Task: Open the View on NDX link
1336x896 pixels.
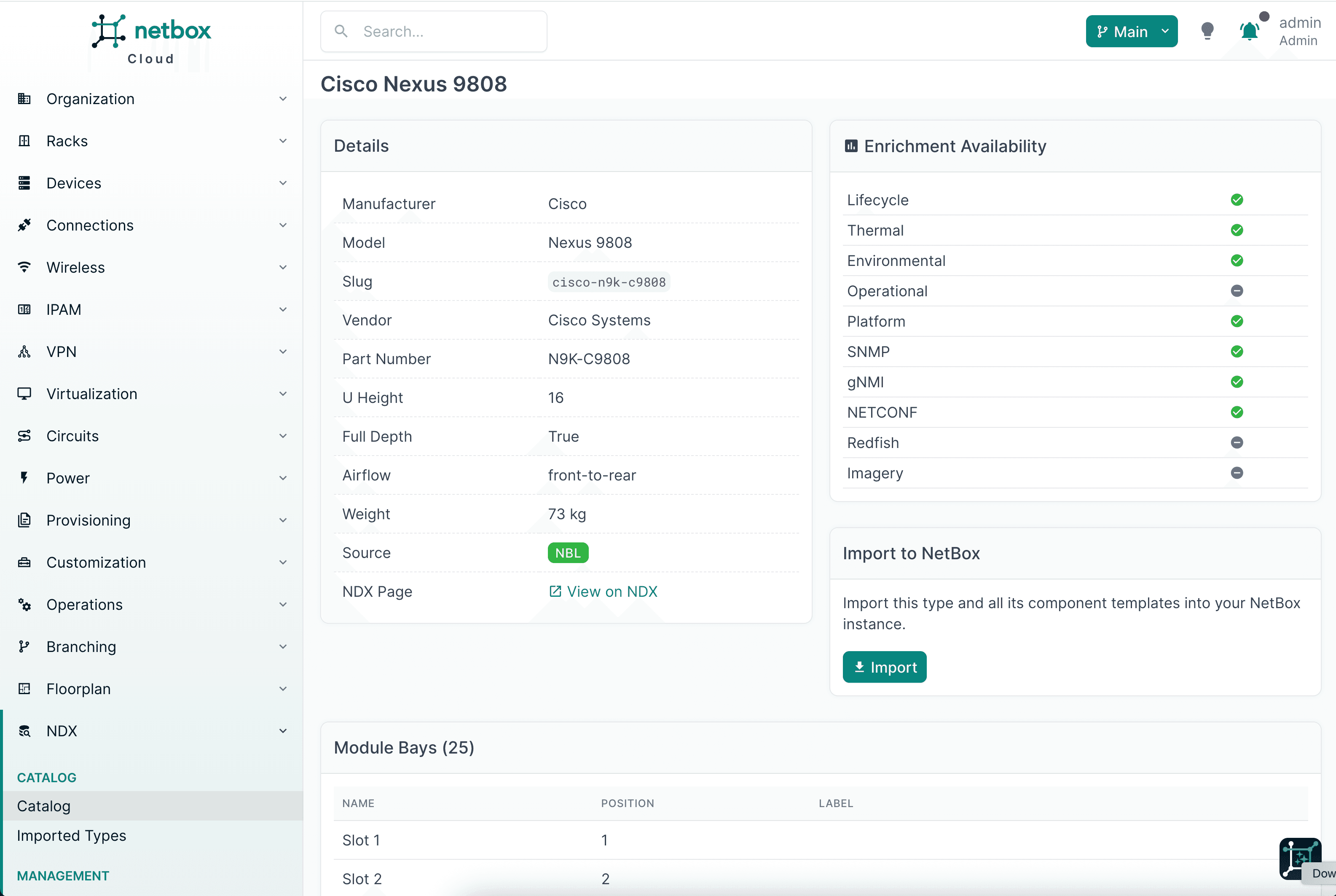Action: click(x=603, y=591)
